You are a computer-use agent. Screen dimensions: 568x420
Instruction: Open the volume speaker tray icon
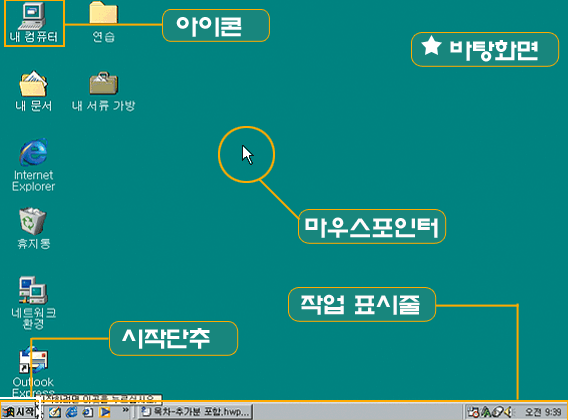coord(509,412)
